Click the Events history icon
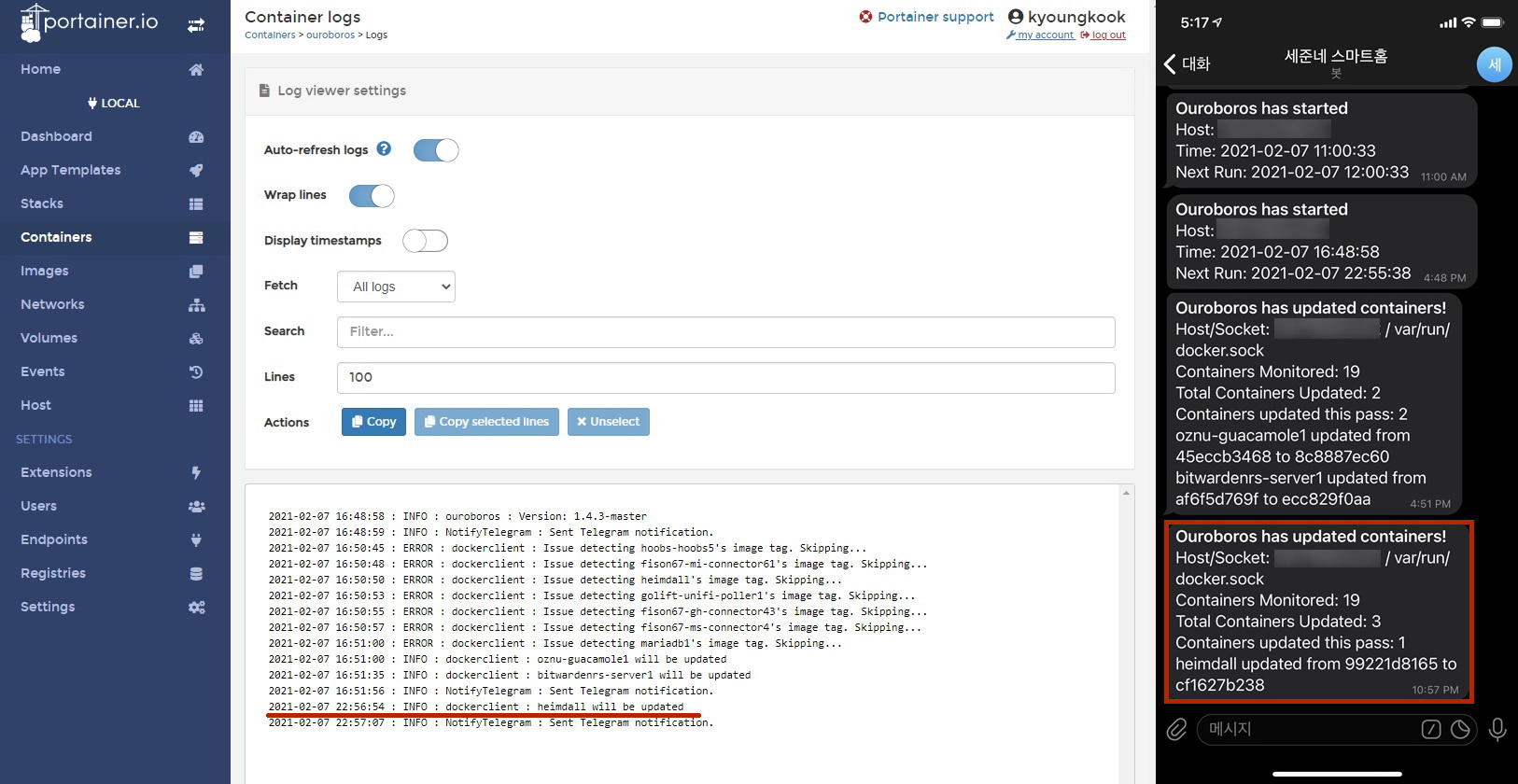Screen dimensions: 1518x784 tap(196, 371)
